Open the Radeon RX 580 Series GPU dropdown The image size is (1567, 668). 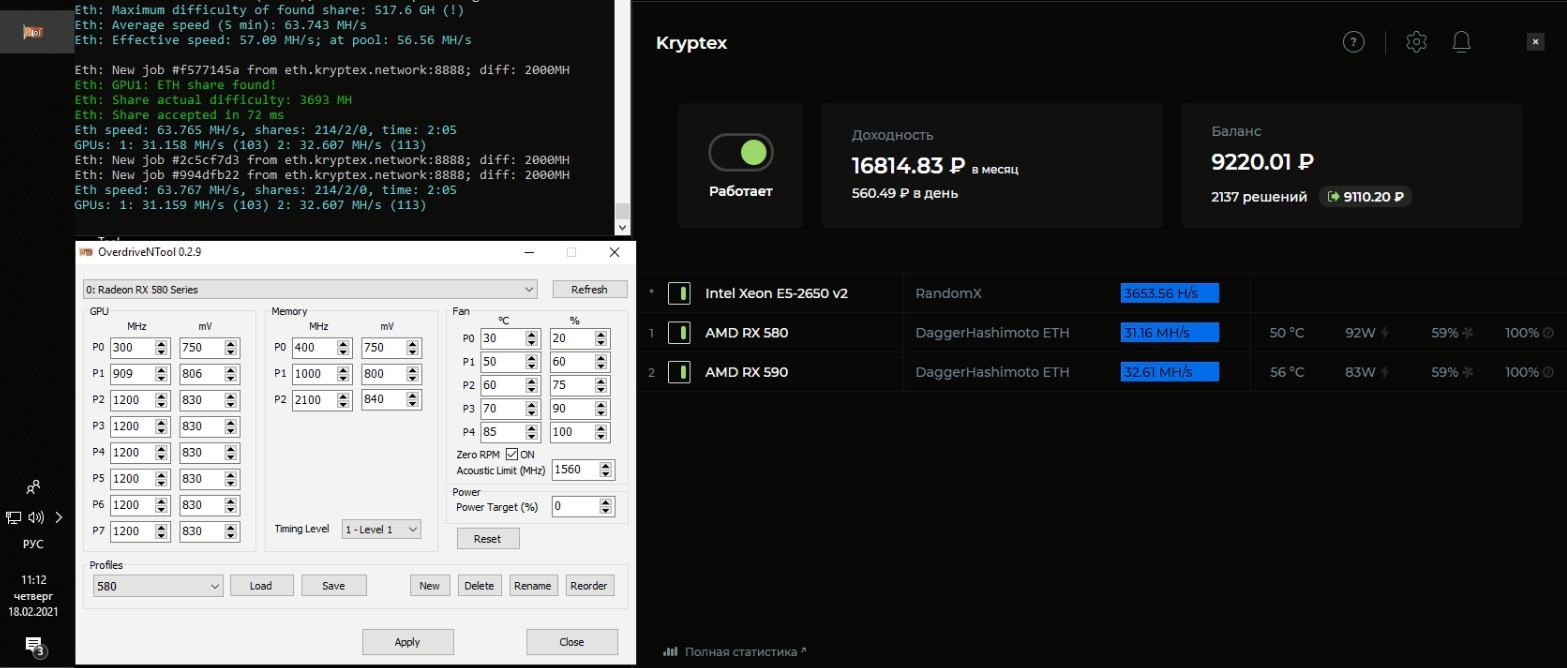310,289
